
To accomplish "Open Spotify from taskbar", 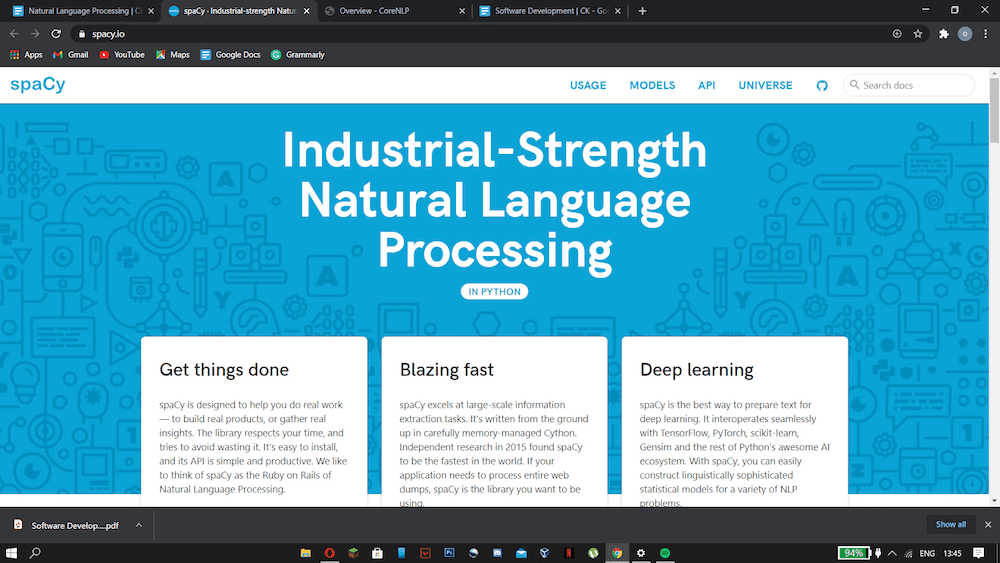I will click(x=665, y=553).
